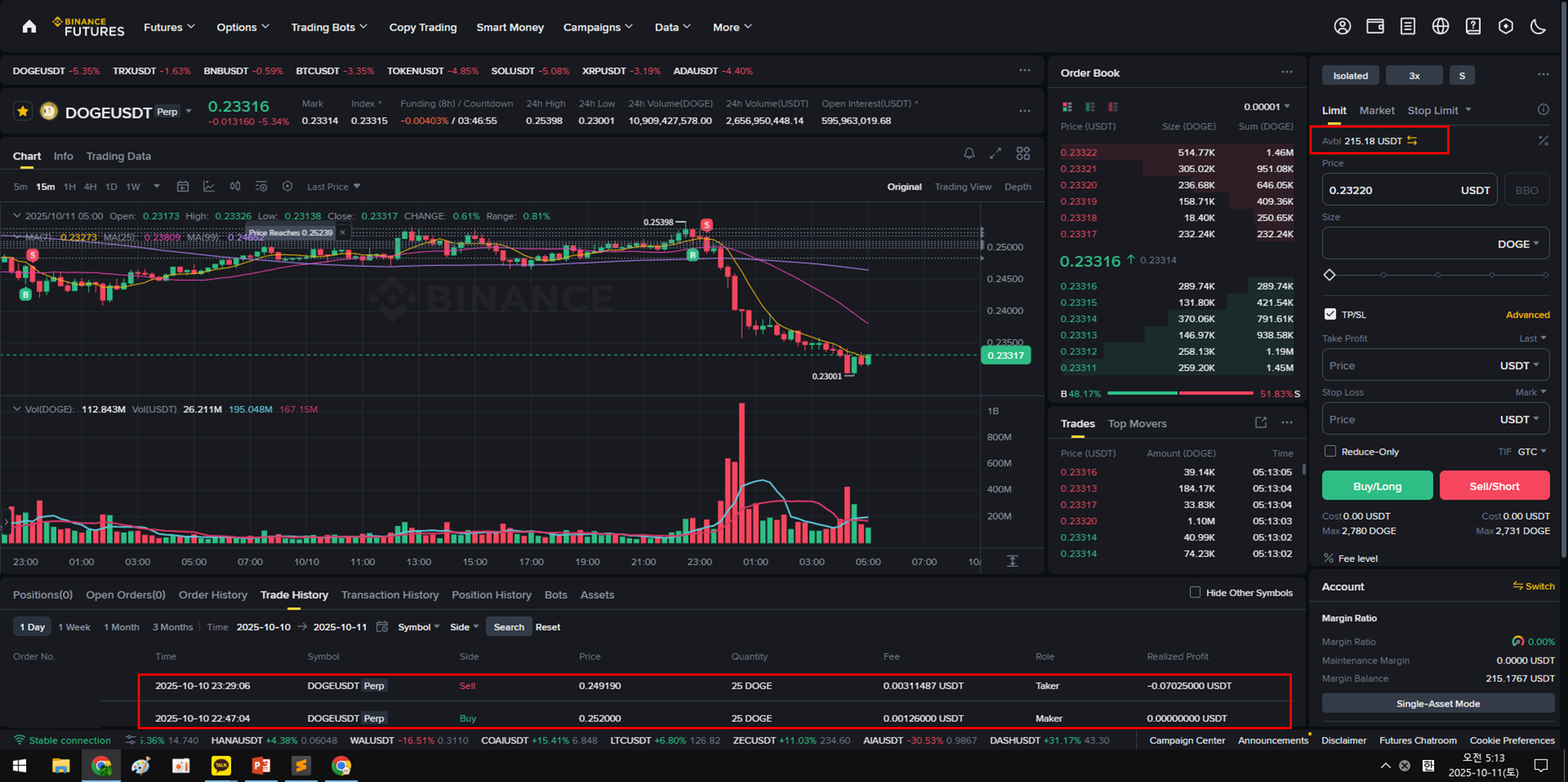Switch chart to 1H timeframe
Viewport: 1568px width, 782px height.
(x=70, y=187)
